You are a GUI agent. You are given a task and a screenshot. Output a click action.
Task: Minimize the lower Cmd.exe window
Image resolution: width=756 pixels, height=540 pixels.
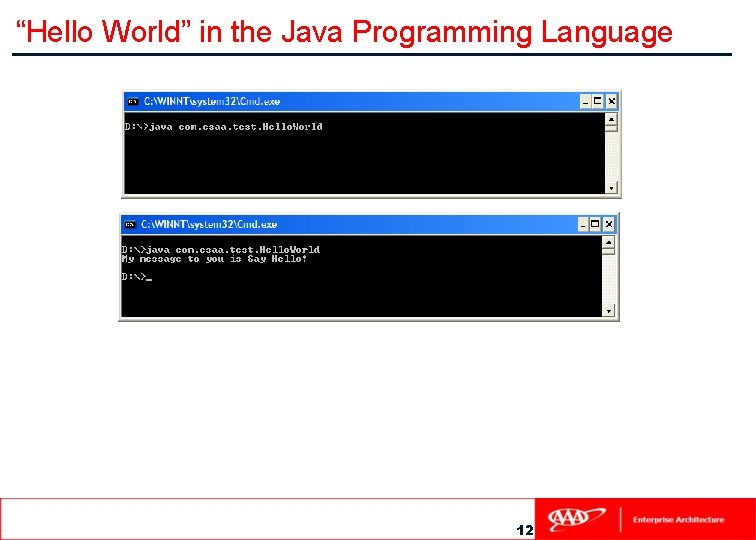[582, 225]
